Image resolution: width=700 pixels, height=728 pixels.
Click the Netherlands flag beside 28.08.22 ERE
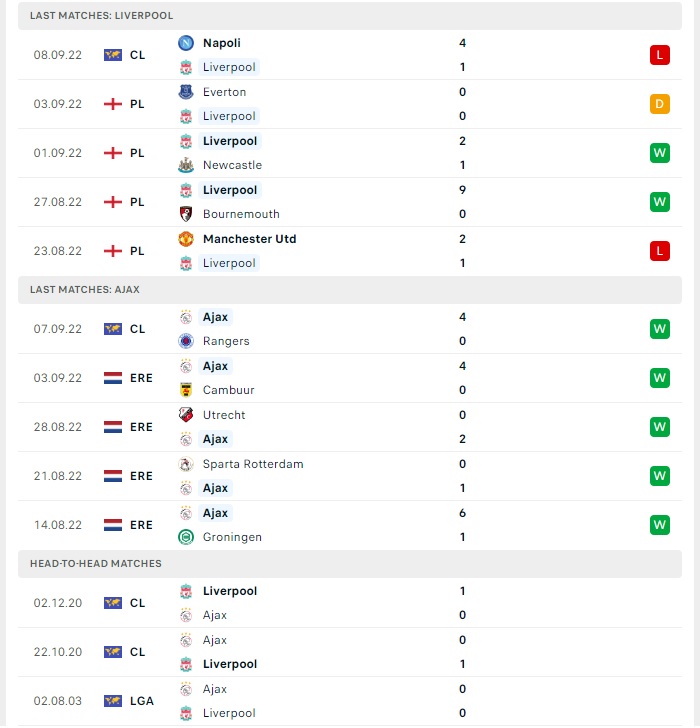[x=113, y=427]
